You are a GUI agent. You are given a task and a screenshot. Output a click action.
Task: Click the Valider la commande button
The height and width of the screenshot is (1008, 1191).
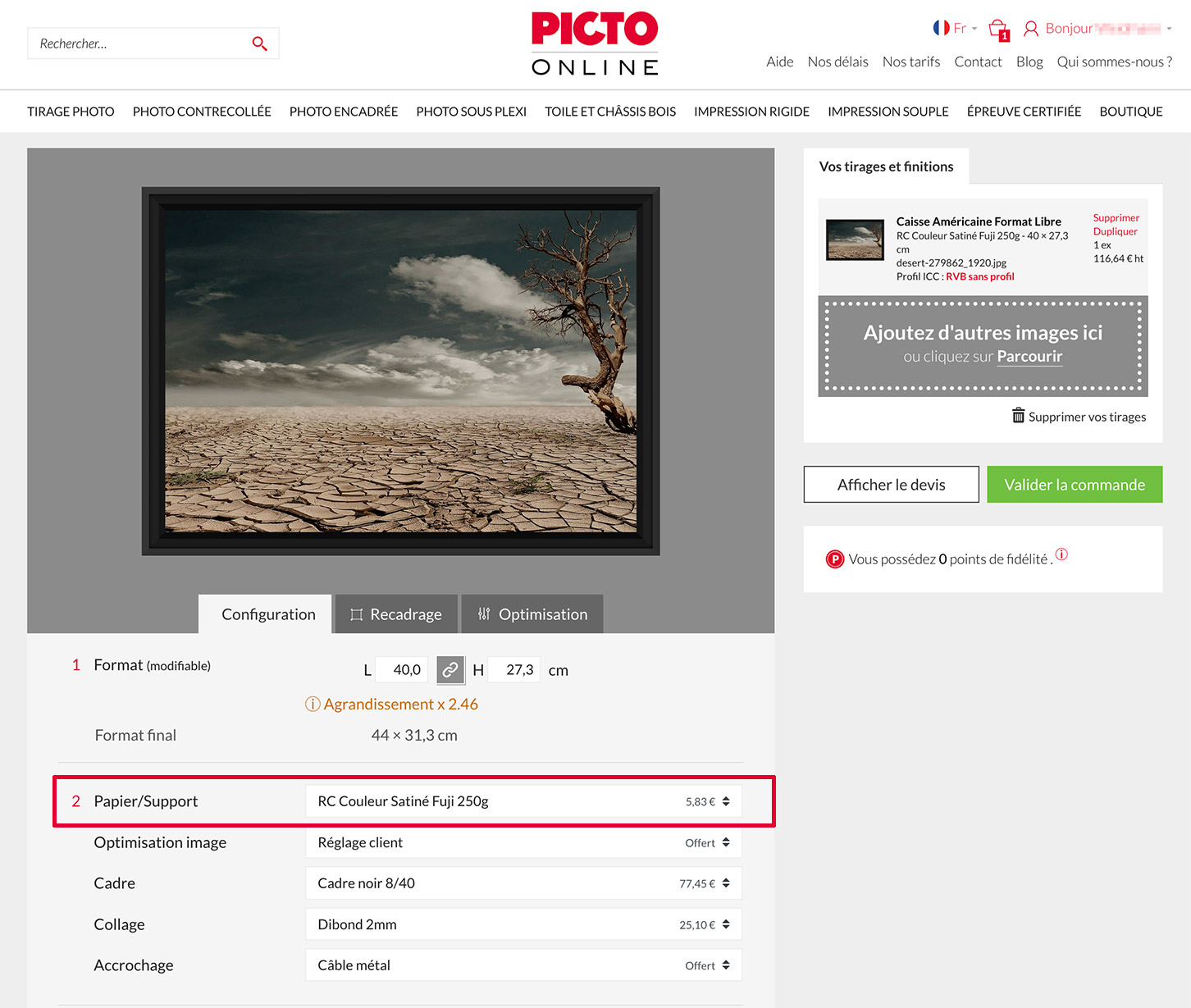[x=1074, y=485]
